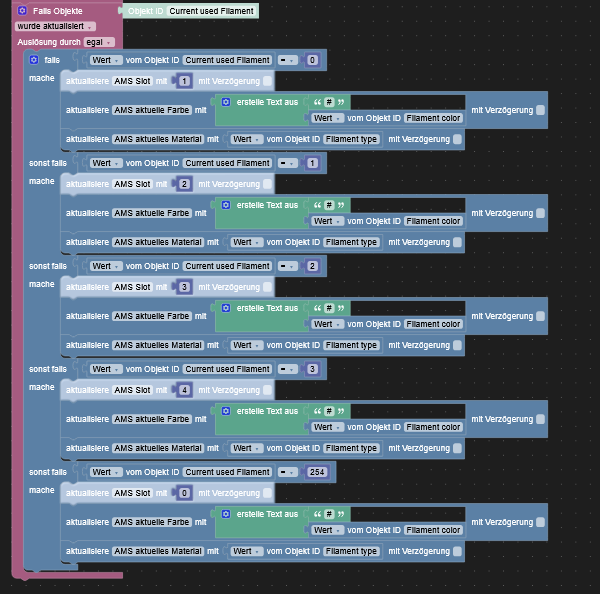Screen dimensions: 600x594
Task: Click gear on erstelle Text aus under AMS Slot 1
Action: [x=226, y=102]
